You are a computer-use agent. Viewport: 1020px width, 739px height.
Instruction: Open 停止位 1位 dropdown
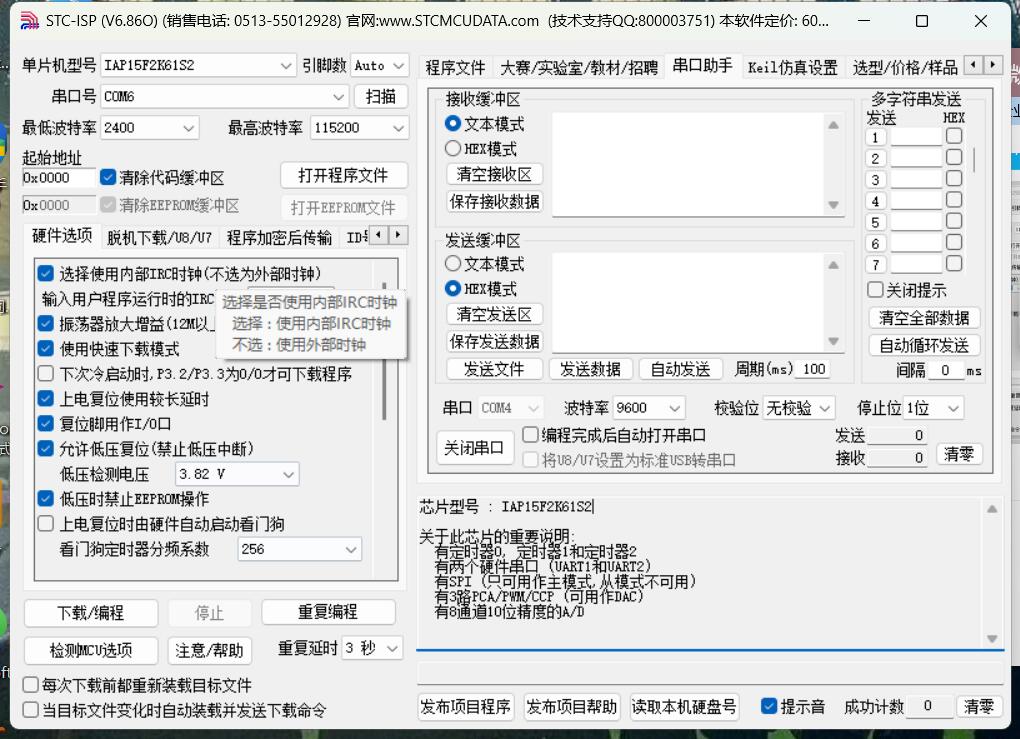click(x=933, y=408)
